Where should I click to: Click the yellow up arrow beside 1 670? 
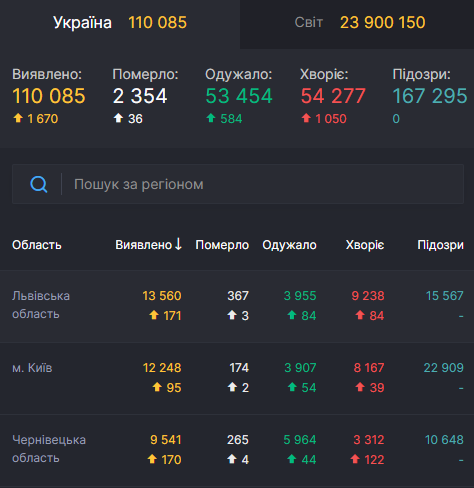18,118
